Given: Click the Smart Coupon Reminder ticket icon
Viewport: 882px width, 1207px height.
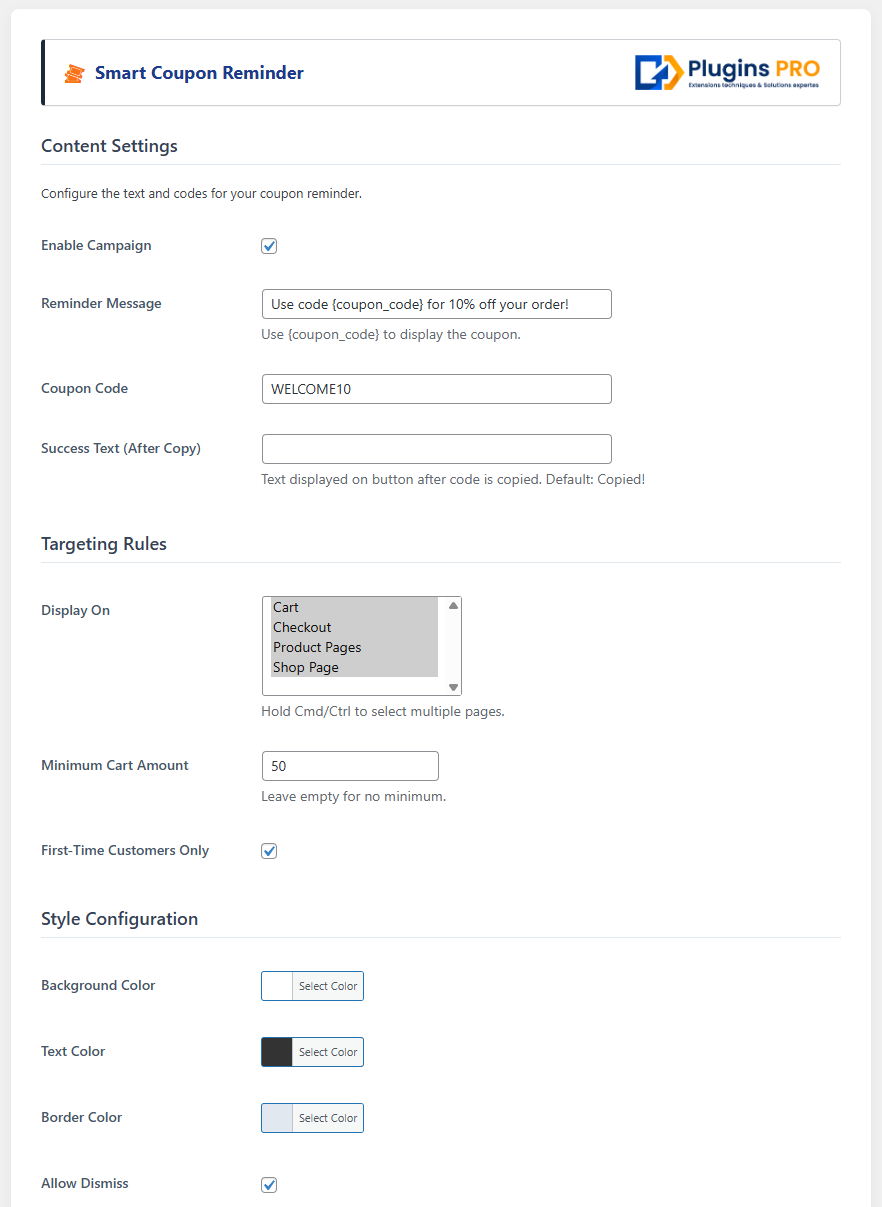Looking at the screenshot, I should coord(73,73).
